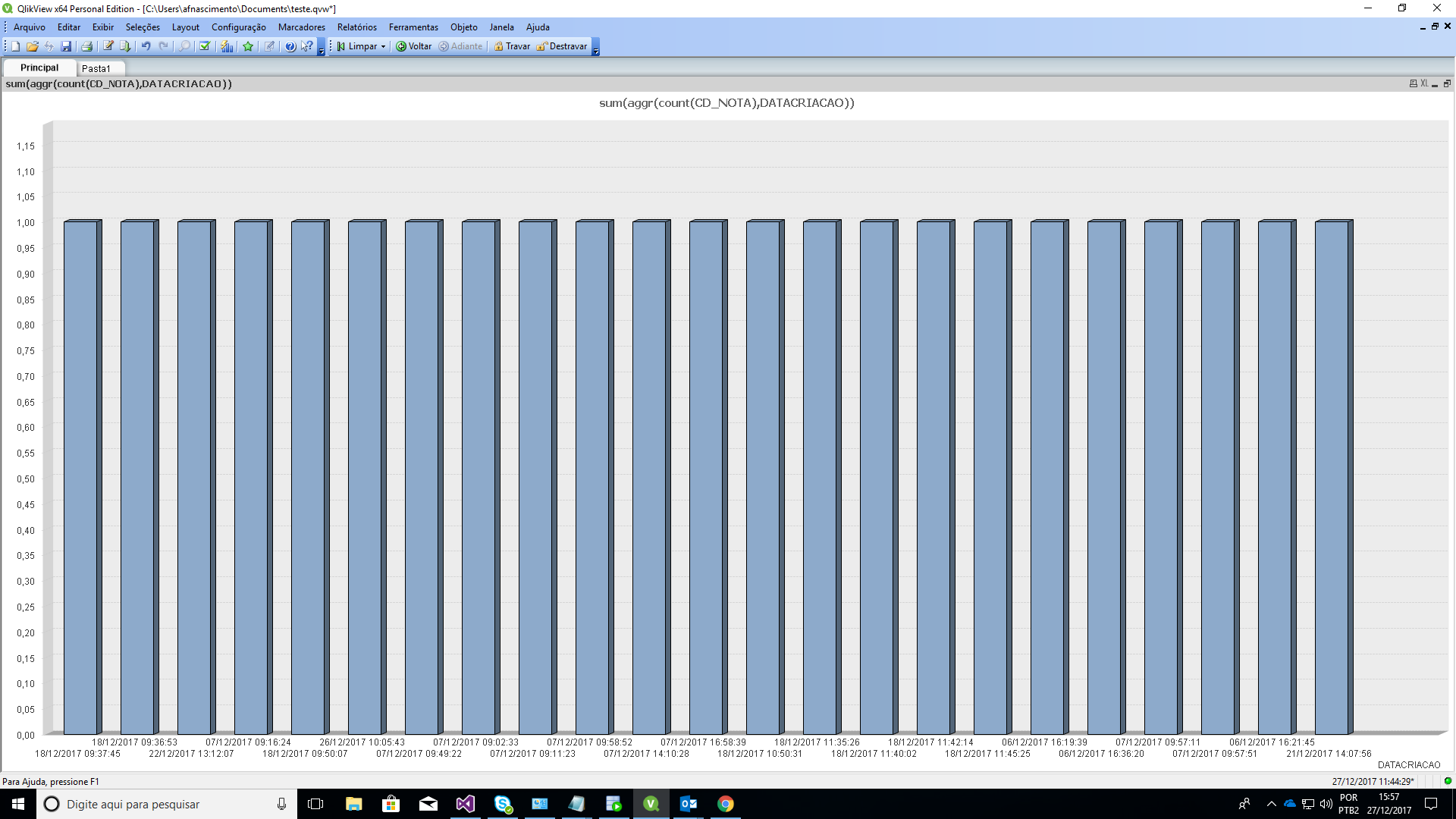Open Current Selections with the checkmark icon
This screenshot has height=819, width=1456.
click(x=205, y=46)
